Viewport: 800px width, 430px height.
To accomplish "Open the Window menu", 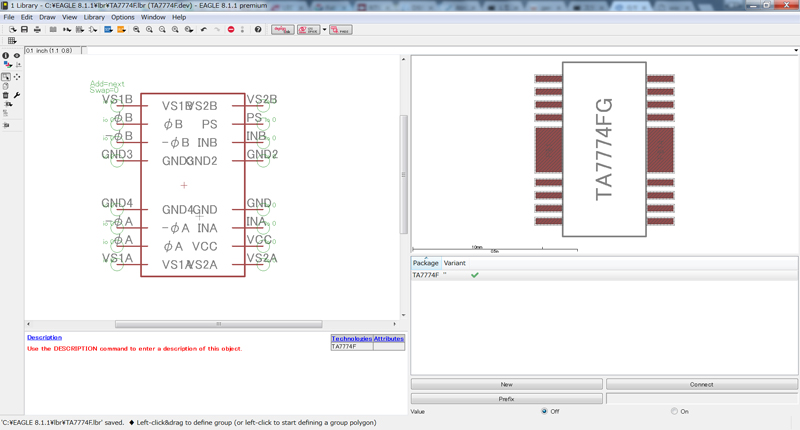I will coord(153,17).
